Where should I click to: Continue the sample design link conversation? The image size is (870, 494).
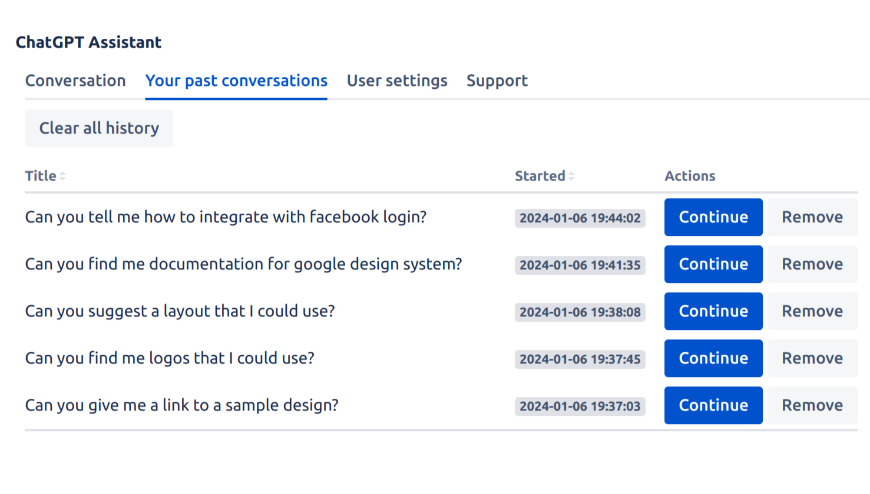[713, 405]
